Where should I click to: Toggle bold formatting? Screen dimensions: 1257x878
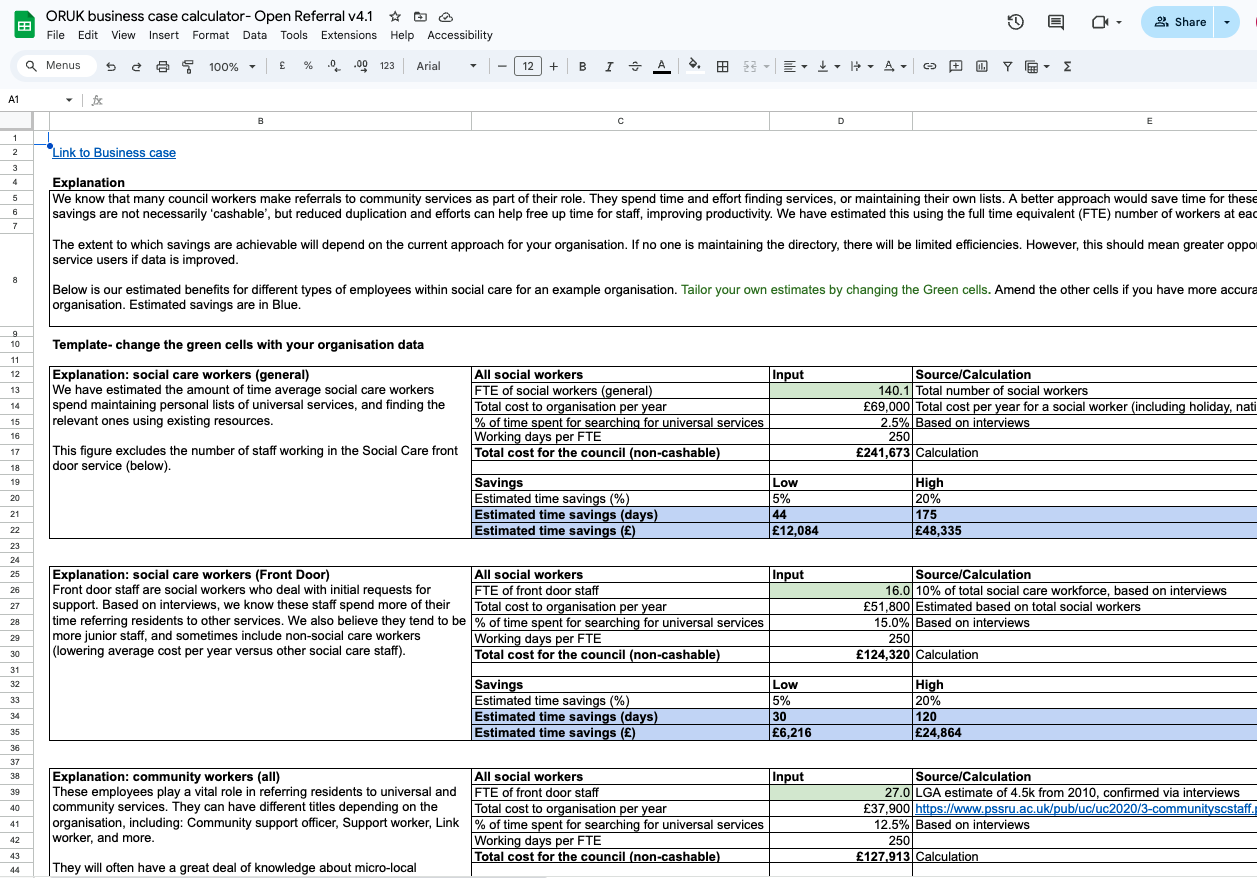click(x=582, y=67)
